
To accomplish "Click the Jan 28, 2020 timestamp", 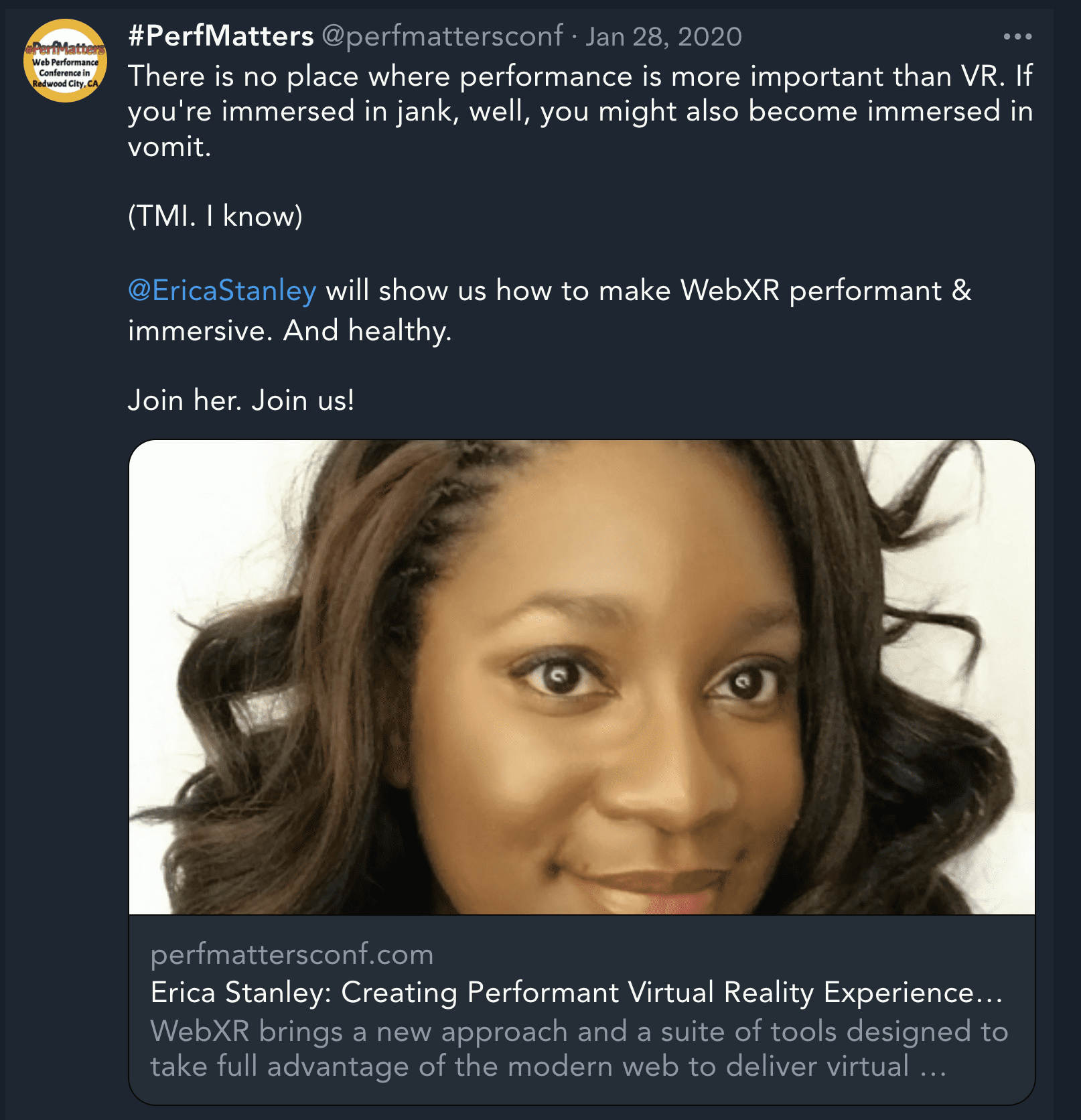I will 664,37.
